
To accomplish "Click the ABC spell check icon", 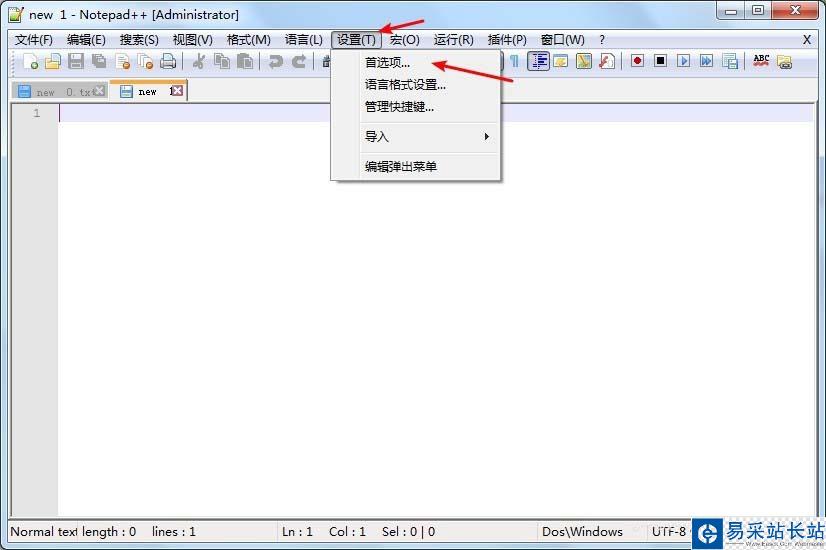I will click(761, 61).
